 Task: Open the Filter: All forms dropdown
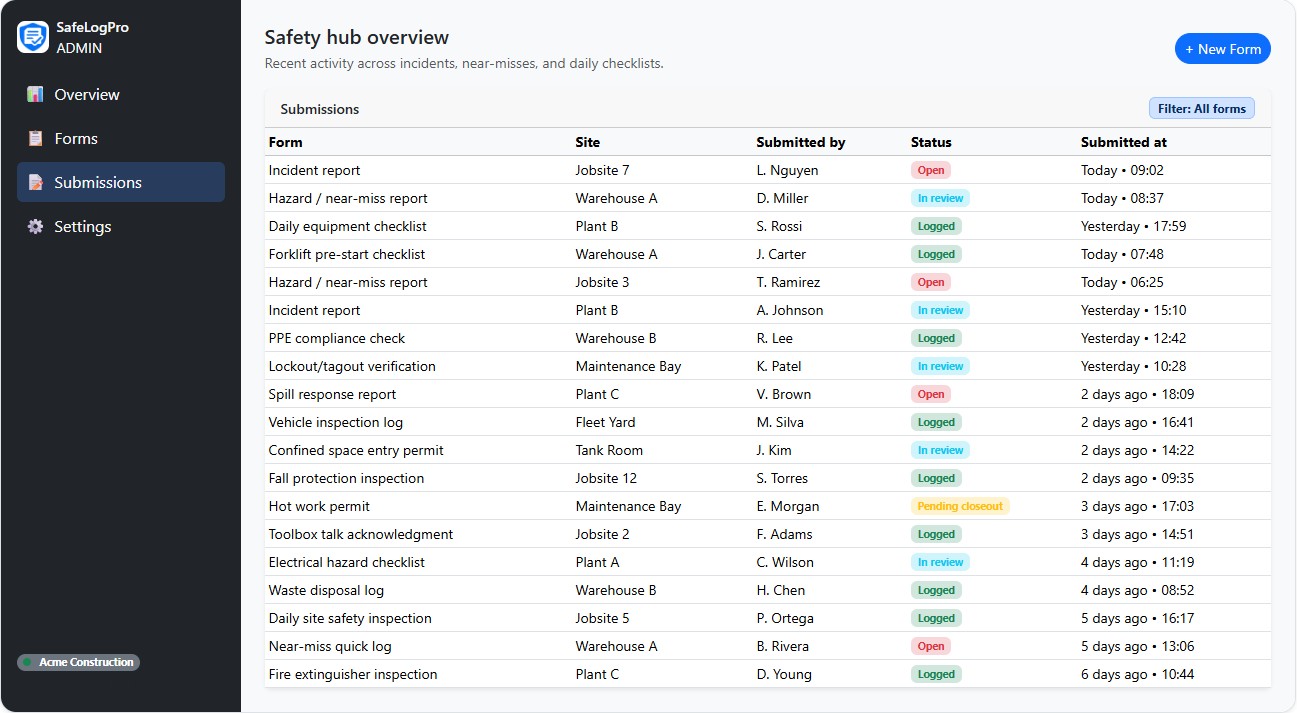1201,108
